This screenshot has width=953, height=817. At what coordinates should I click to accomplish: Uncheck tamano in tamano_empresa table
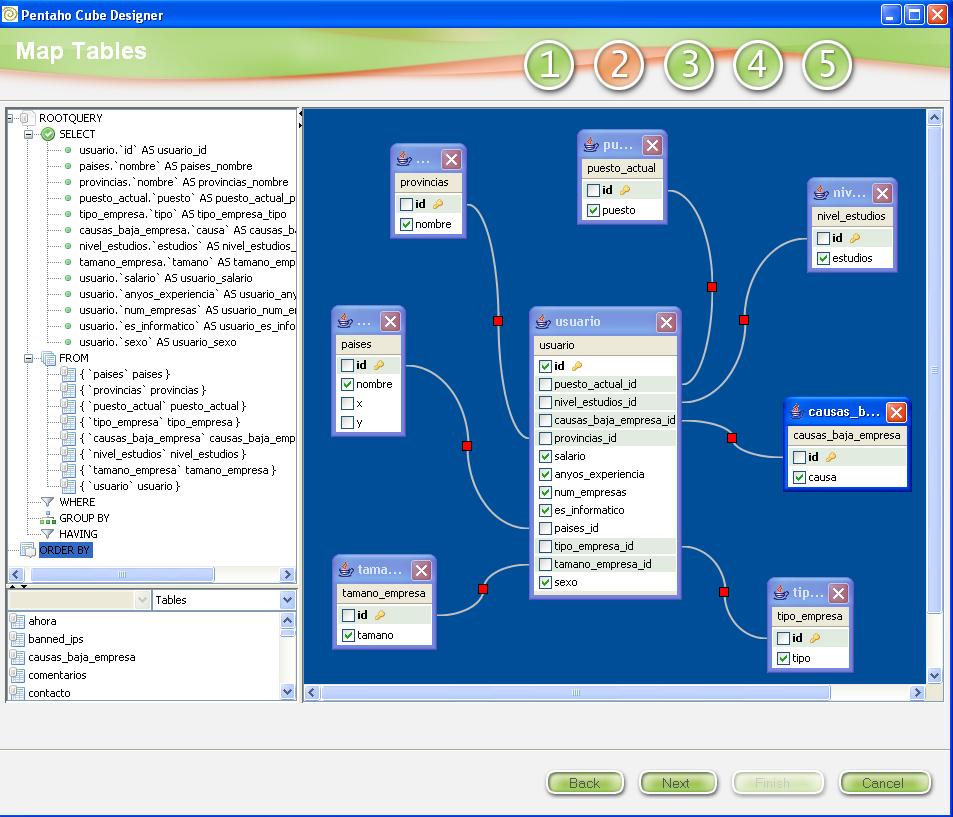348,635
